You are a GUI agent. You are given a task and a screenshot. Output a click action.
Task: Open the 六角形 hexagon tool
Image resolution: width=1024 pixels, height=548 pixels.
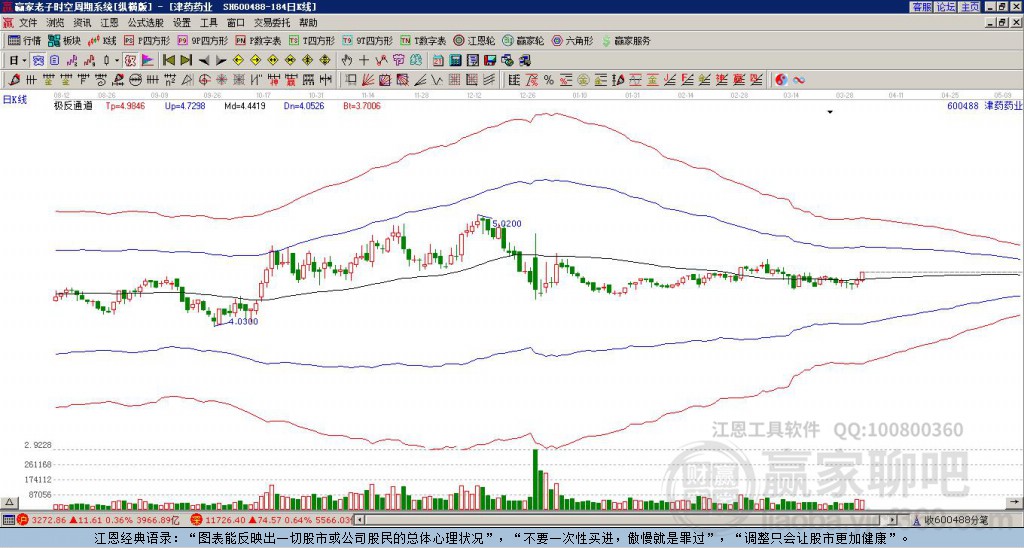click(572, 40)
